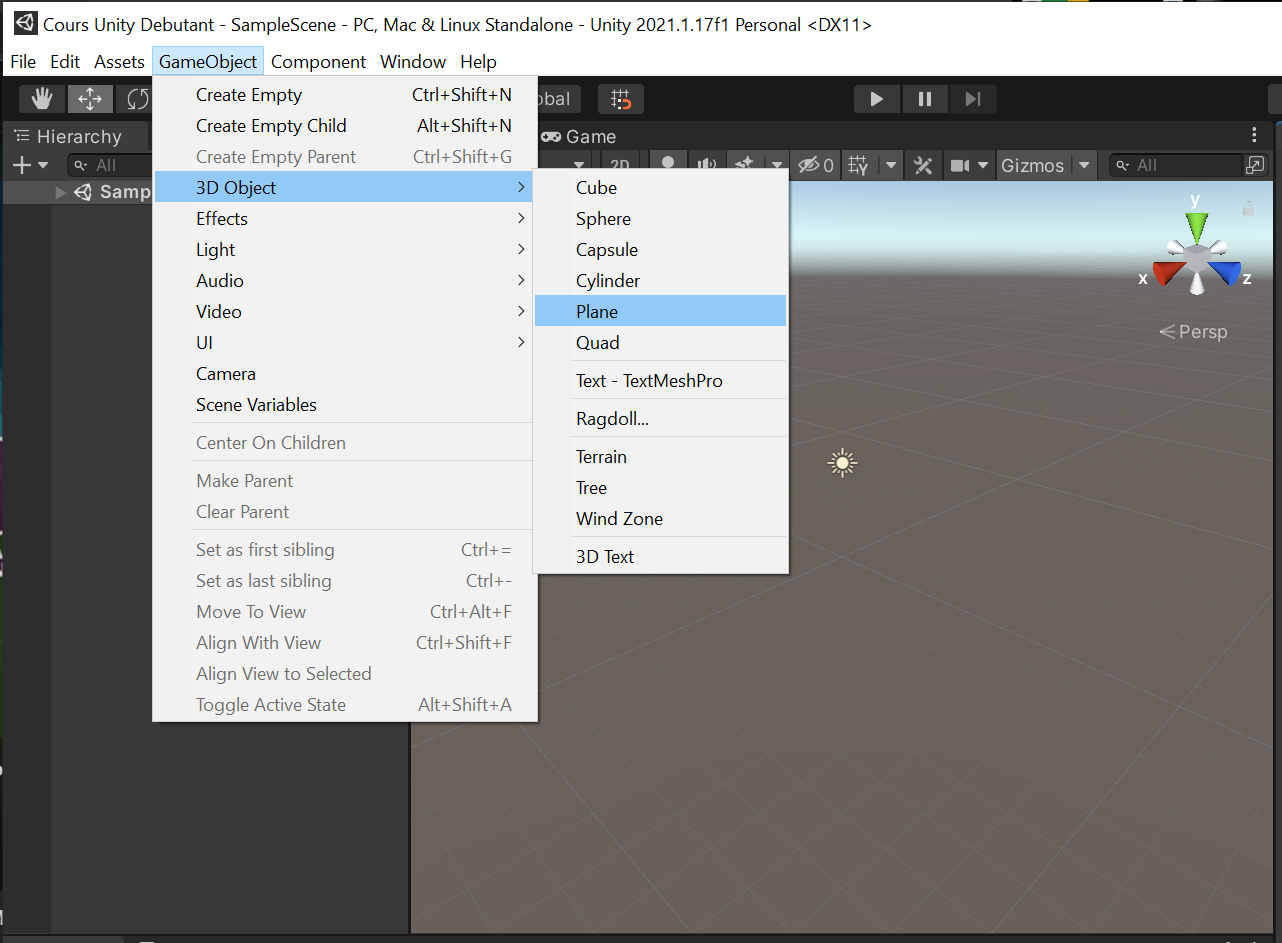This screenshot has width=1282, height=943.
Task: Choose Create Empty menu entry
Action: point(345,95)
